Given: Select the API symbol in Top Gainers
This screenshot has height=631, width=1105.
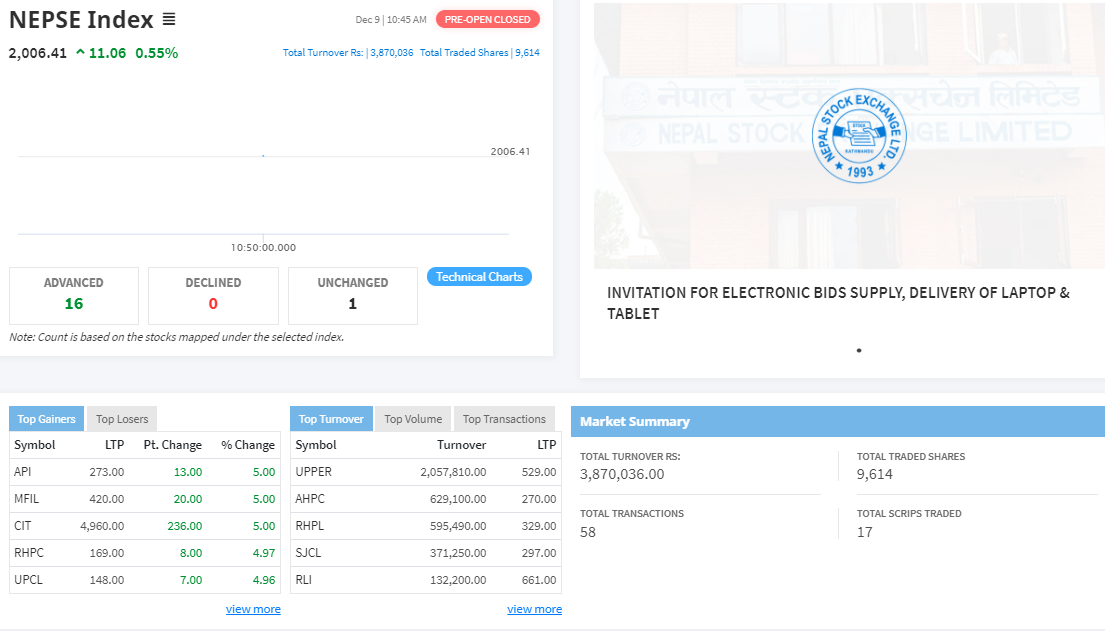Looking at the screenshot, I should [x=23, y=472].
